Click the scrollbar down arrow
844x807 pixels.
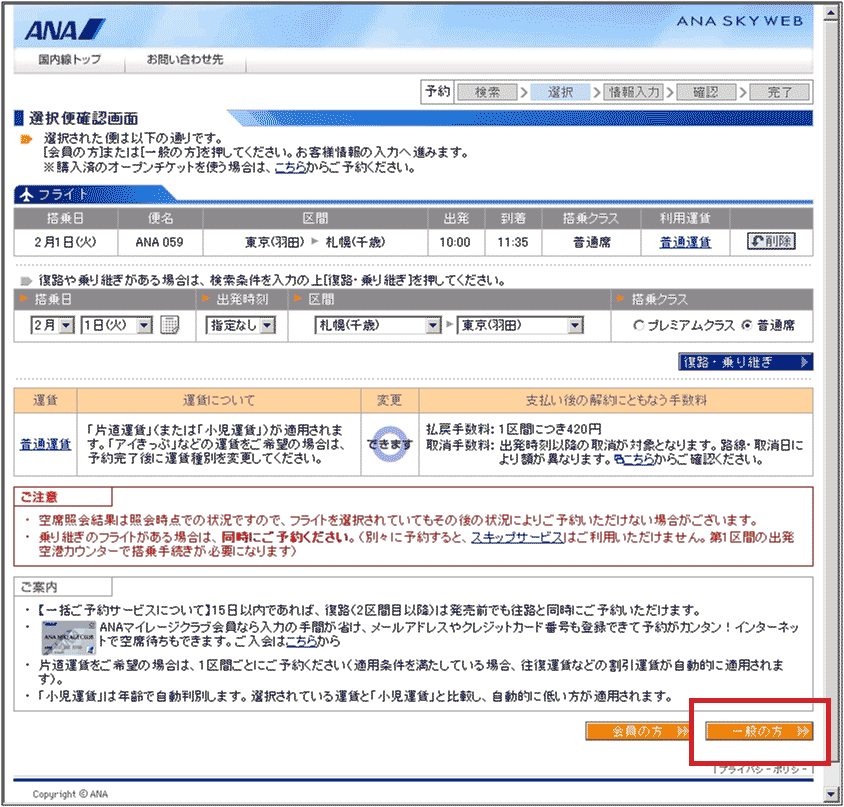coord(831,794)
